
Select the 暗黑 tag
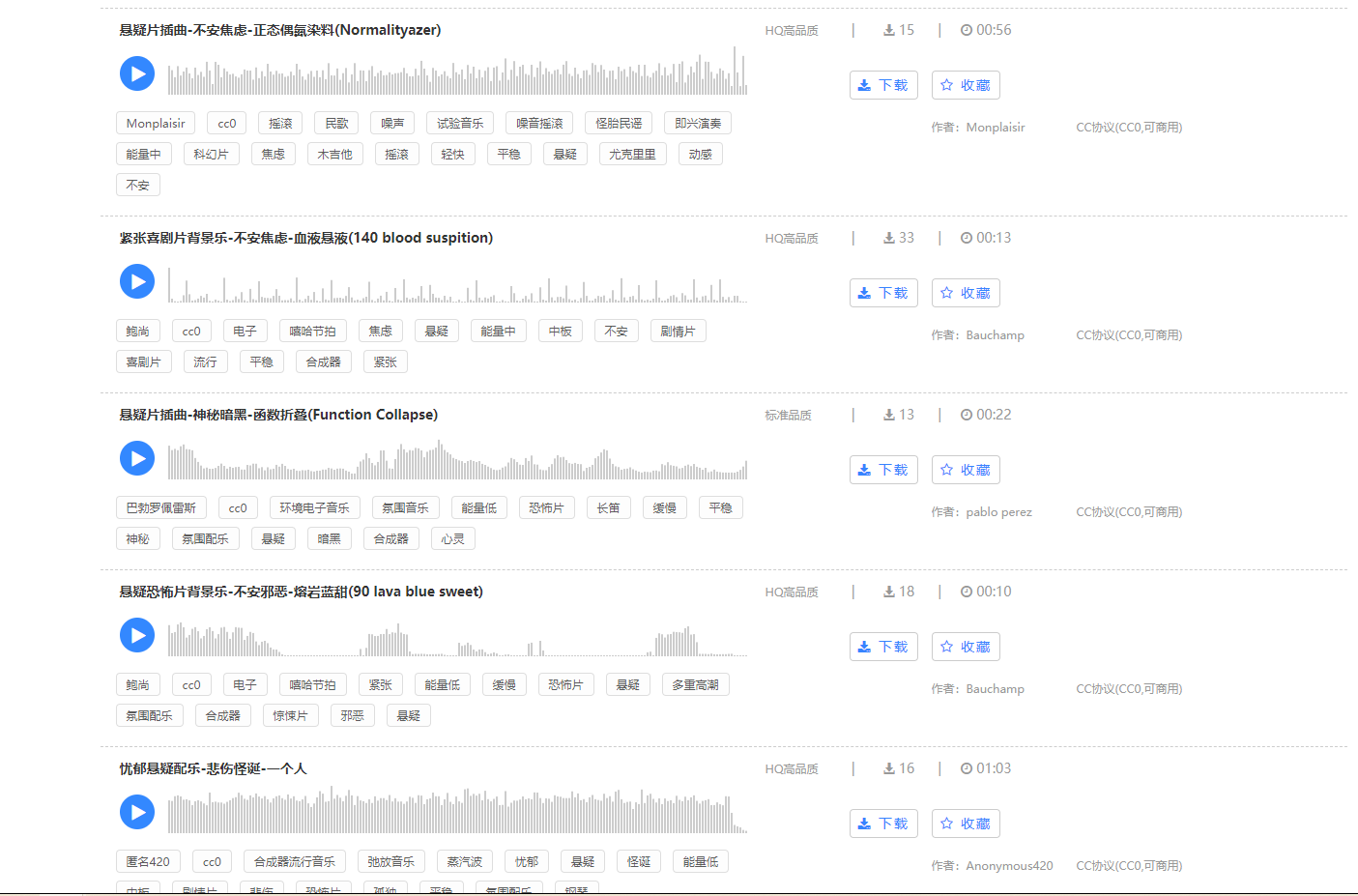coord(330,538)
